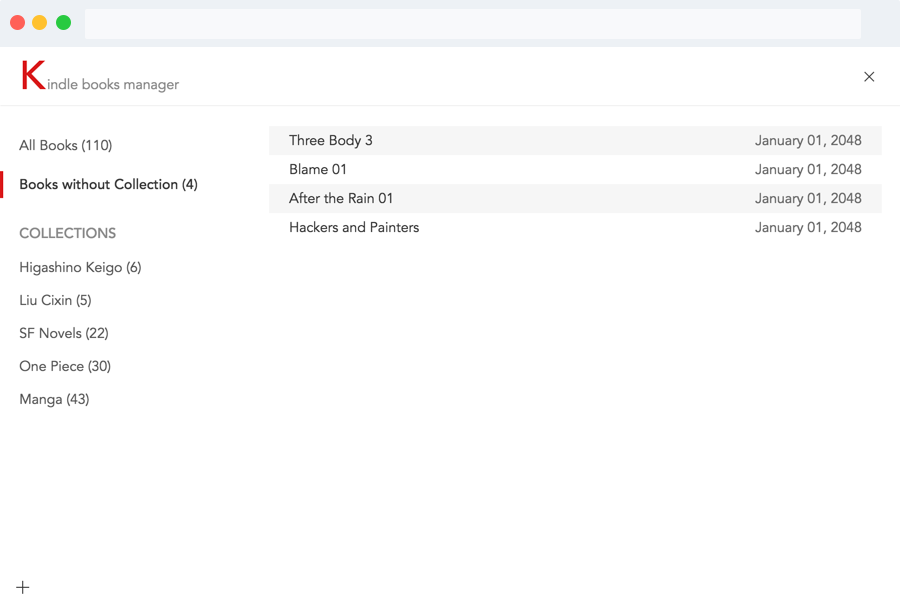View the Manga collection
This screenshot has width=900, height=603.
pyautogui.click(x=54, y=399)
